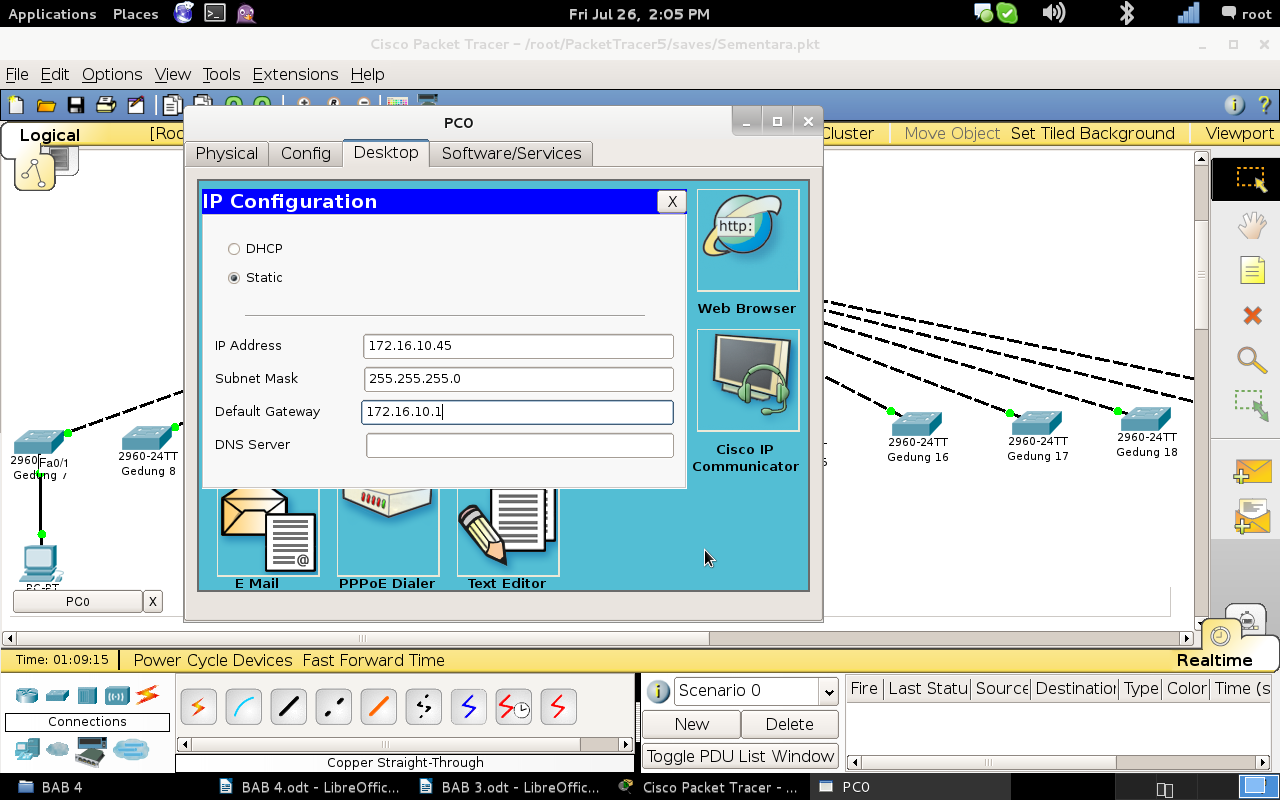Screen dimensions: 1280x800
Task: Select the Static radio option
Action: tap(234, 278)
